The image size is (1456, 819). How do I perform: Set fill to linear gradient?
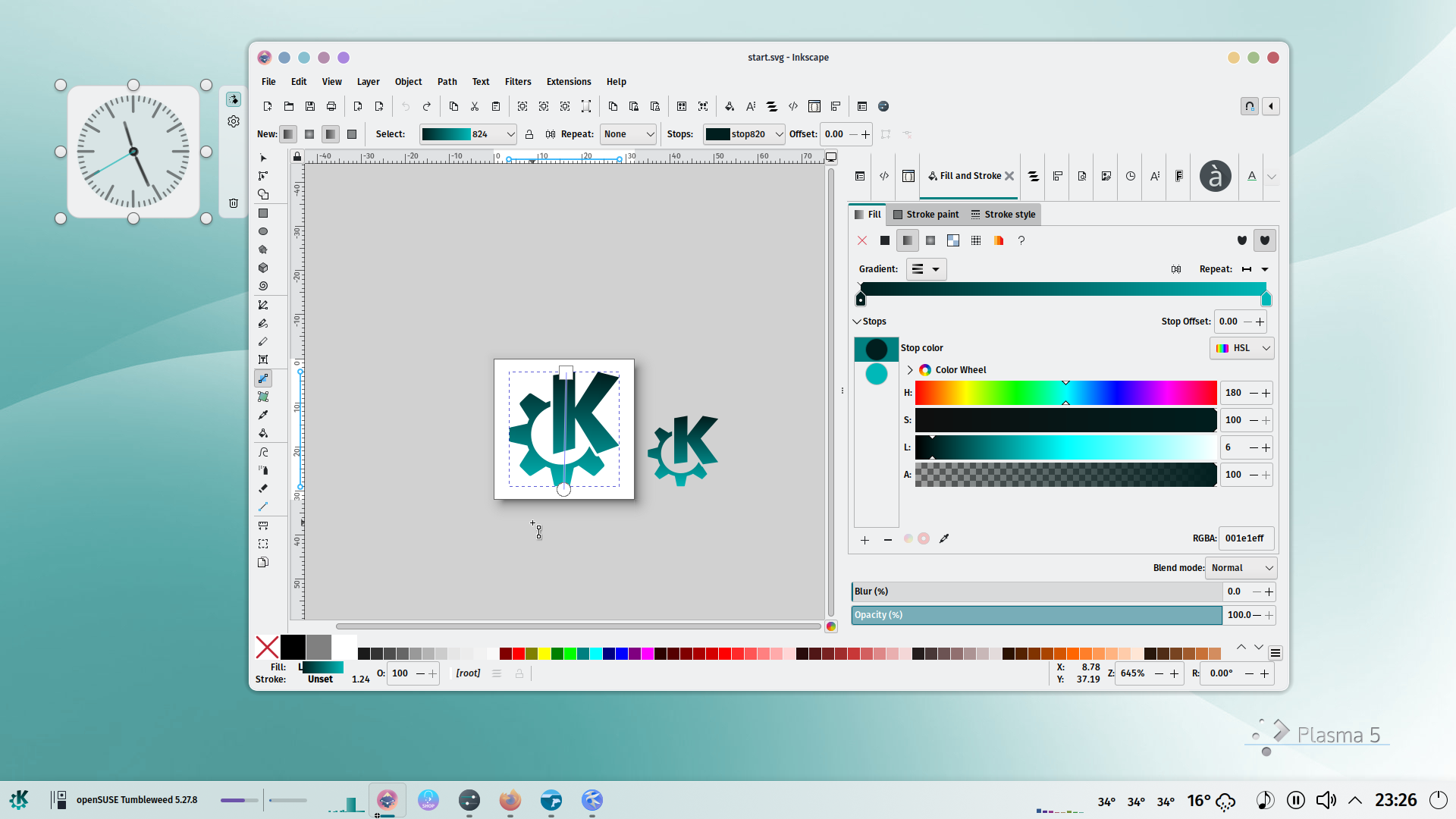(908, 240)
